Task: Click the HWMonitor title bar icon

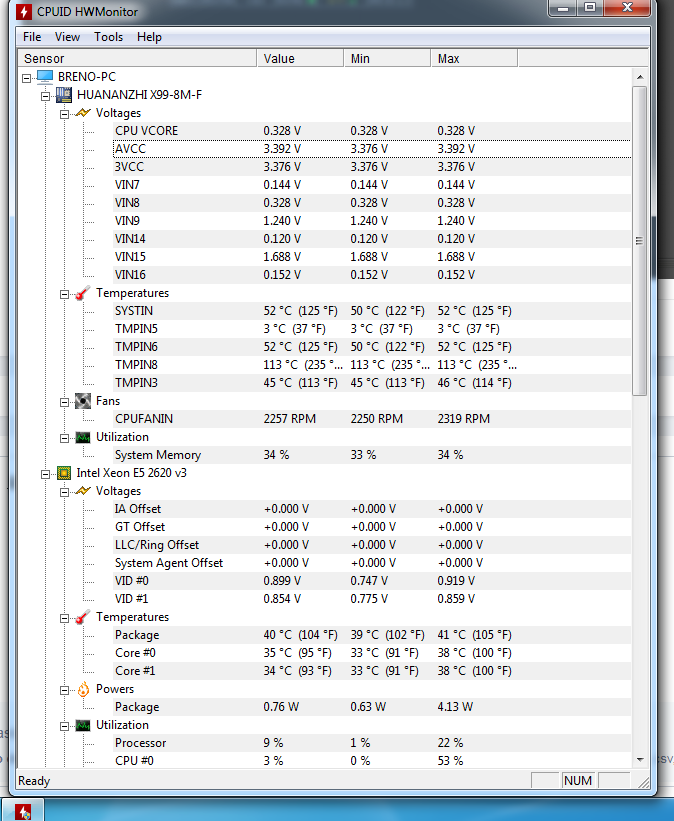Action: (24, 12)
